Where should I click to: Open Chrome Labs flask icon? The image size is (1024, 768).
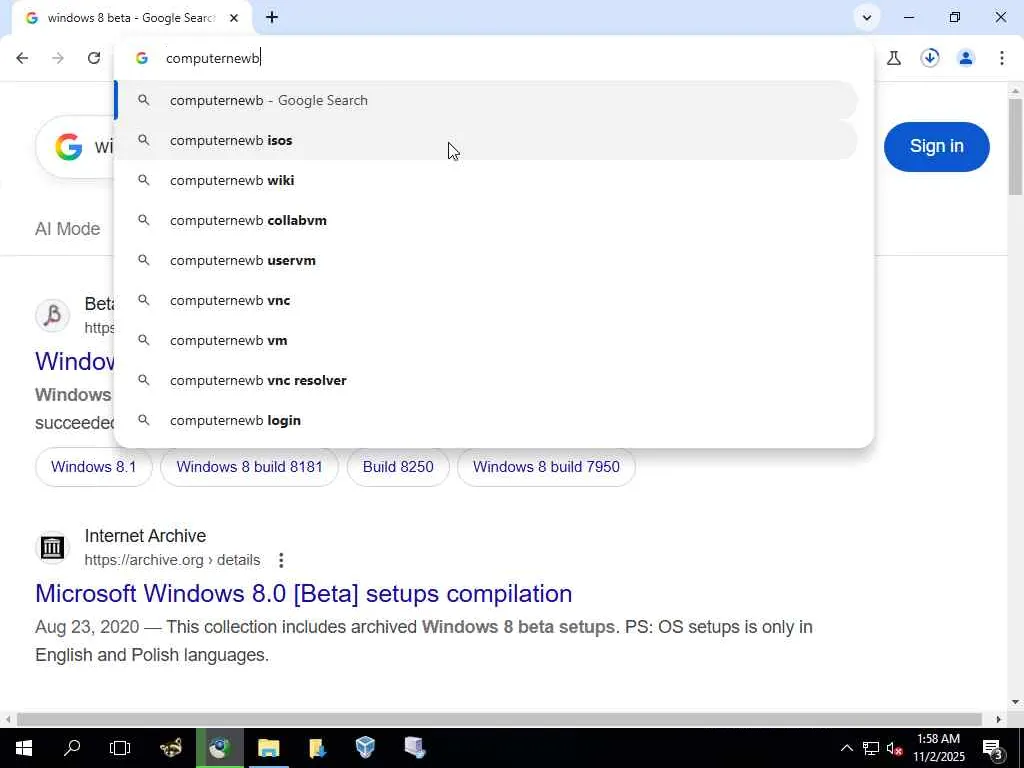(894, 58)
